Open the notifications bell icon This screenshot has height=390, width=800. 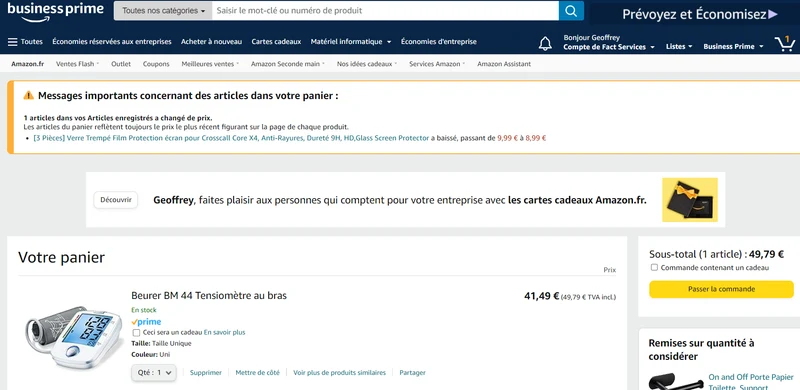pos(545,43)
